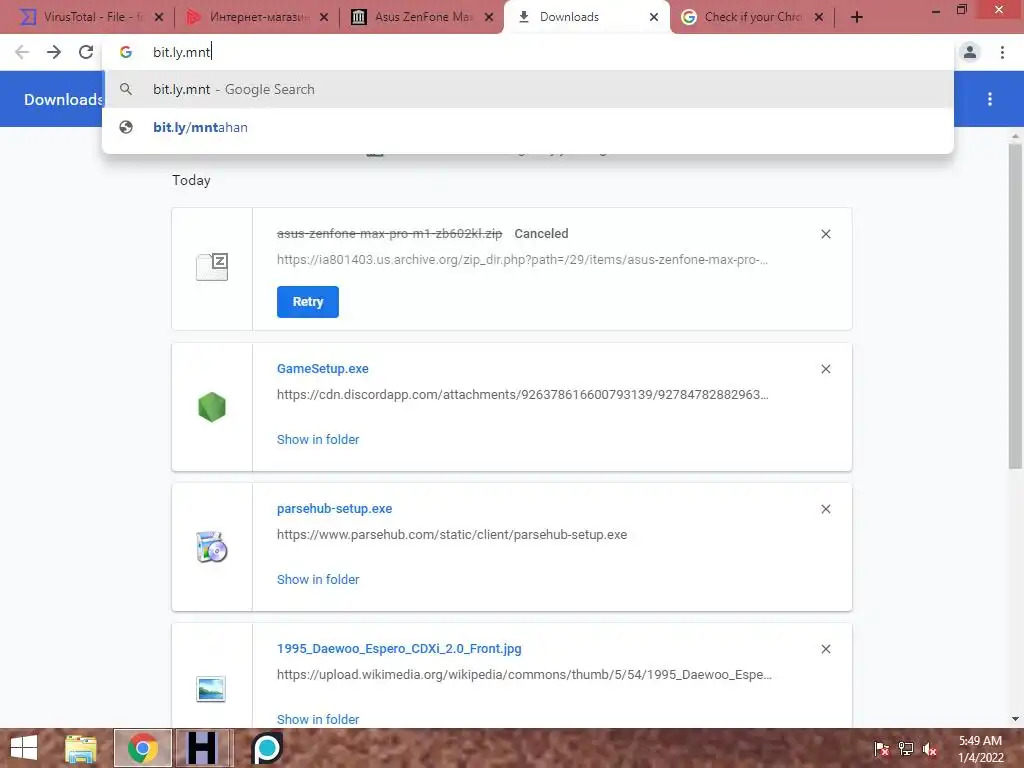Switch to the Check if your Chrome tab
Image resolution: width=1024 pixels, height=768 pixels.
point(751,17)
